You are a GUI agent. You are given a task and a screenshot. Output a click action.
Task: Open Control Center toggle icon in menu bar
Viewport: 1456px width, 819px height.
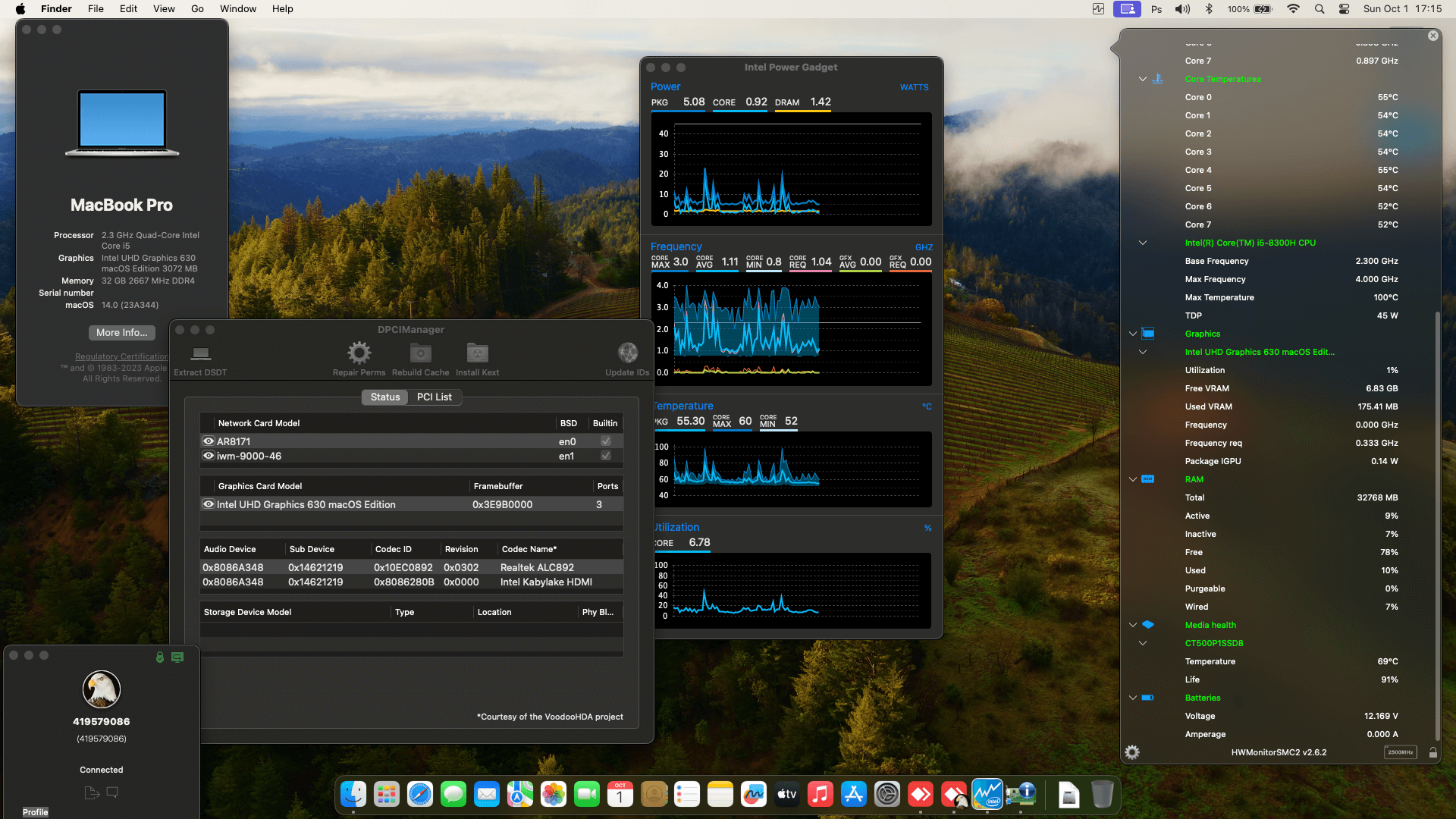1344,9
